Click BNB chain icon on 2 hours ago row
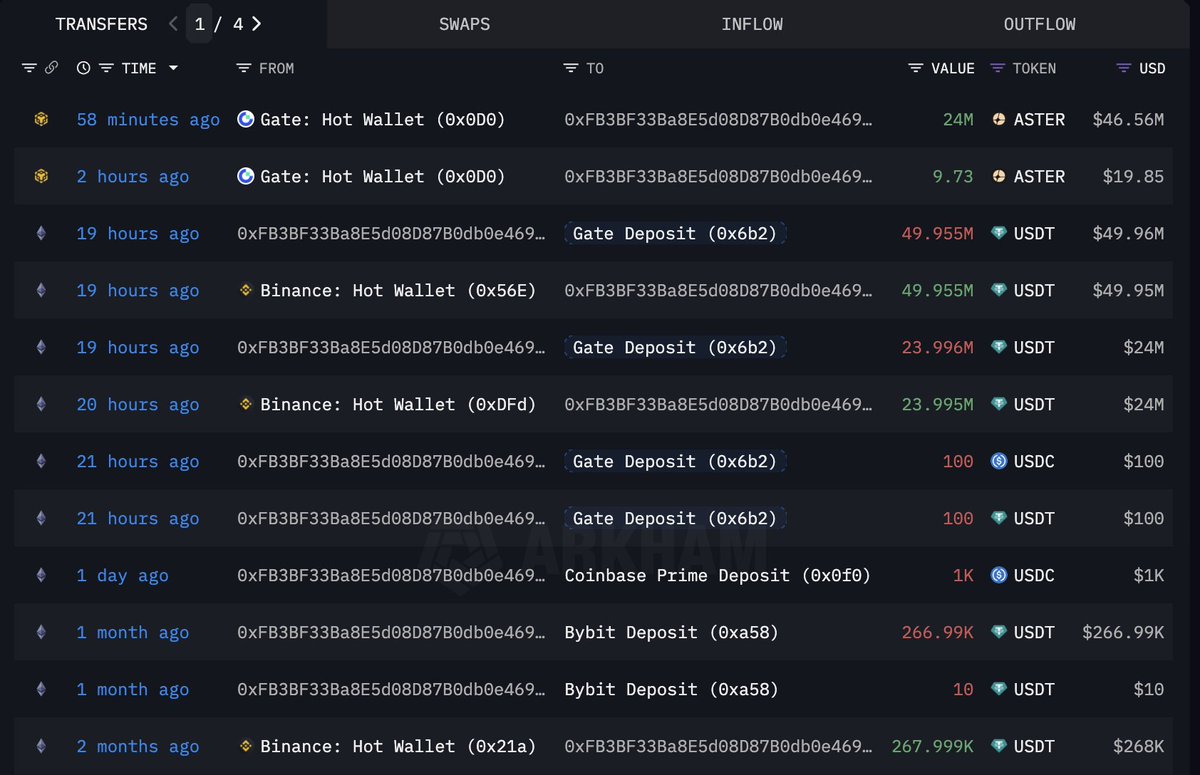The height and width of the screenshot is (775, 1200). pos(41,176)
